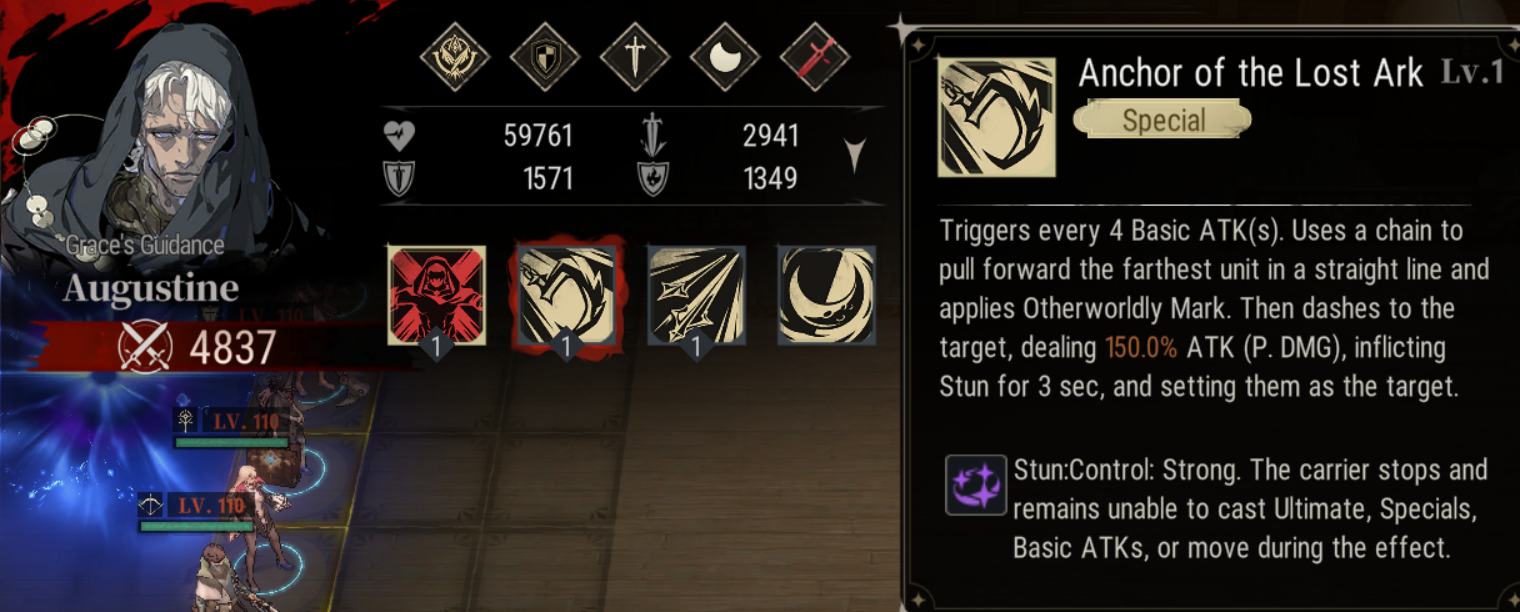Click the sword diamond trait icon
Viewport: 1520px width, 612px height.
pyautogui.click(x=635, y=57)
